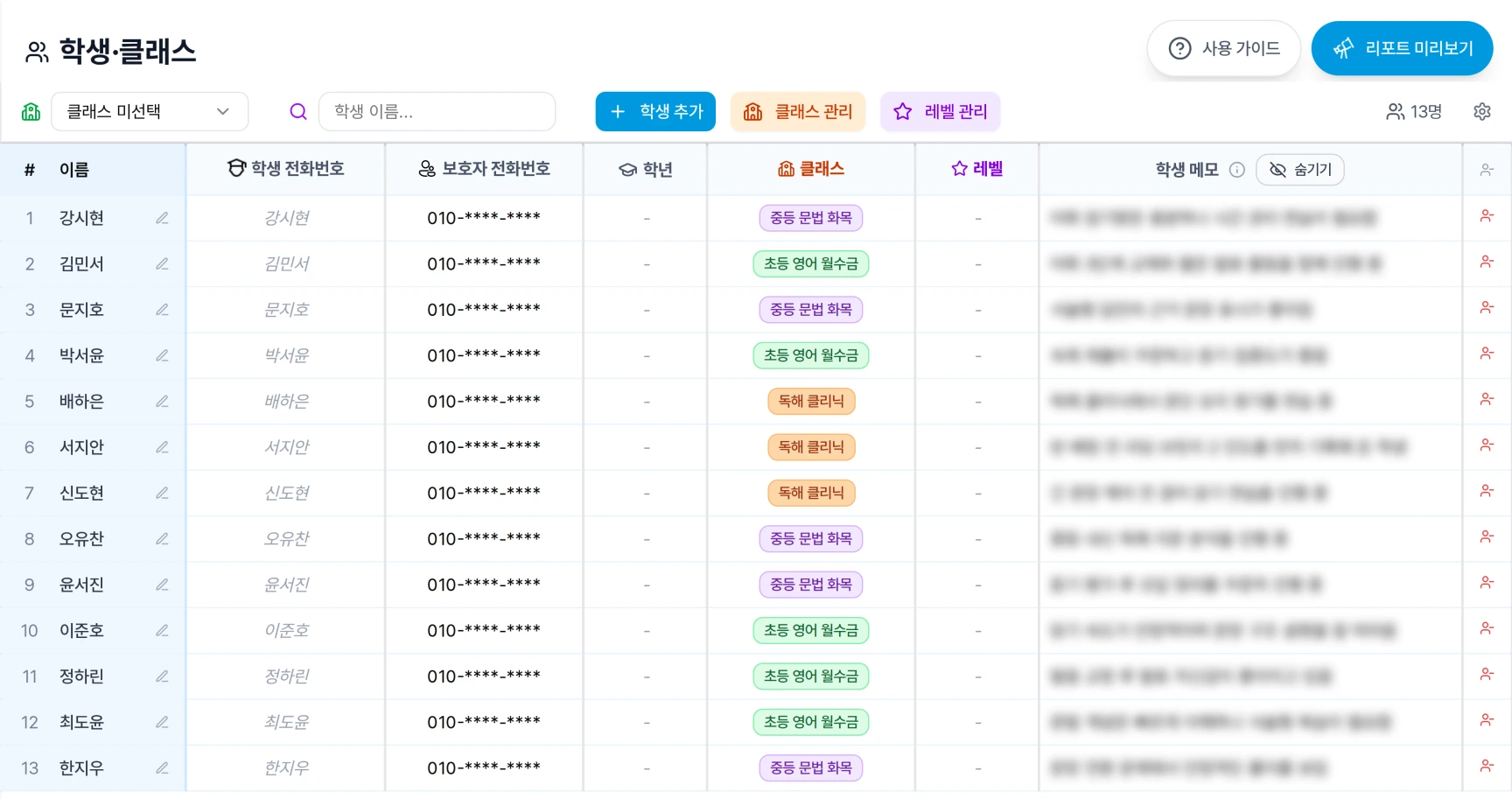Click the info icon beside 학생 메모
This screenshot has width=1512, height=799.
(x=1236, y=170)
